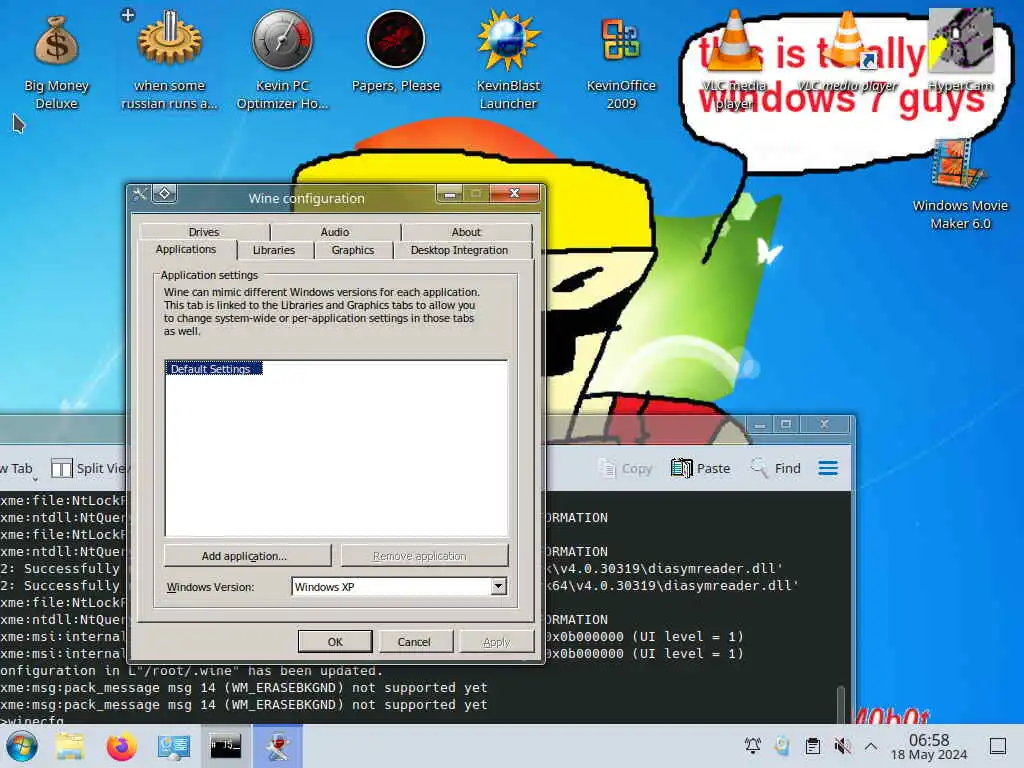Select Wine configuration taskbar entry
The width and height of the screenshot is (1024, 768).
pos(278,746)
